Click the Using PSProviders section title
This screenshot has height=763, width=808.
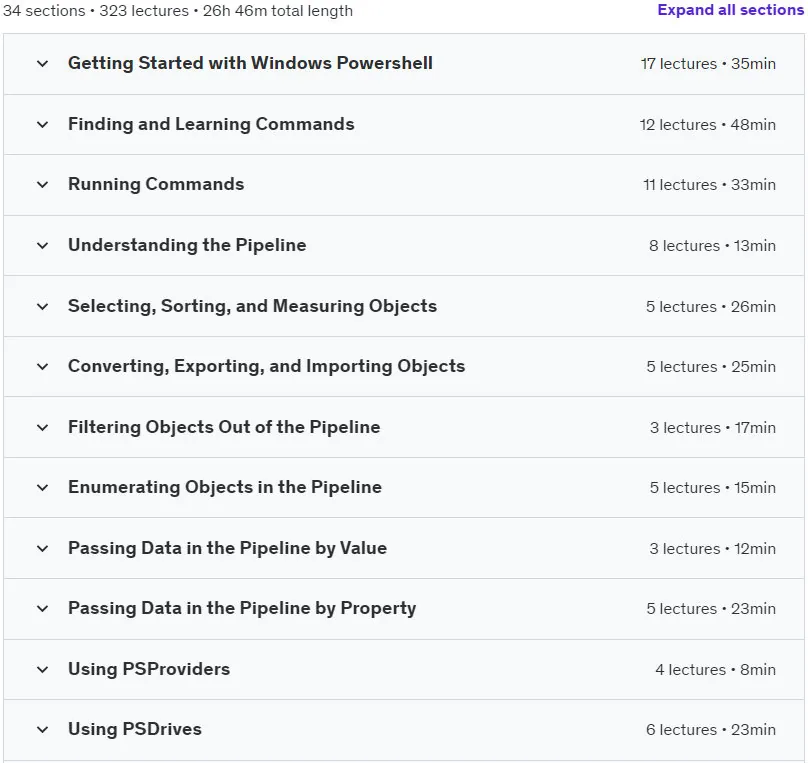coord(149,669)
